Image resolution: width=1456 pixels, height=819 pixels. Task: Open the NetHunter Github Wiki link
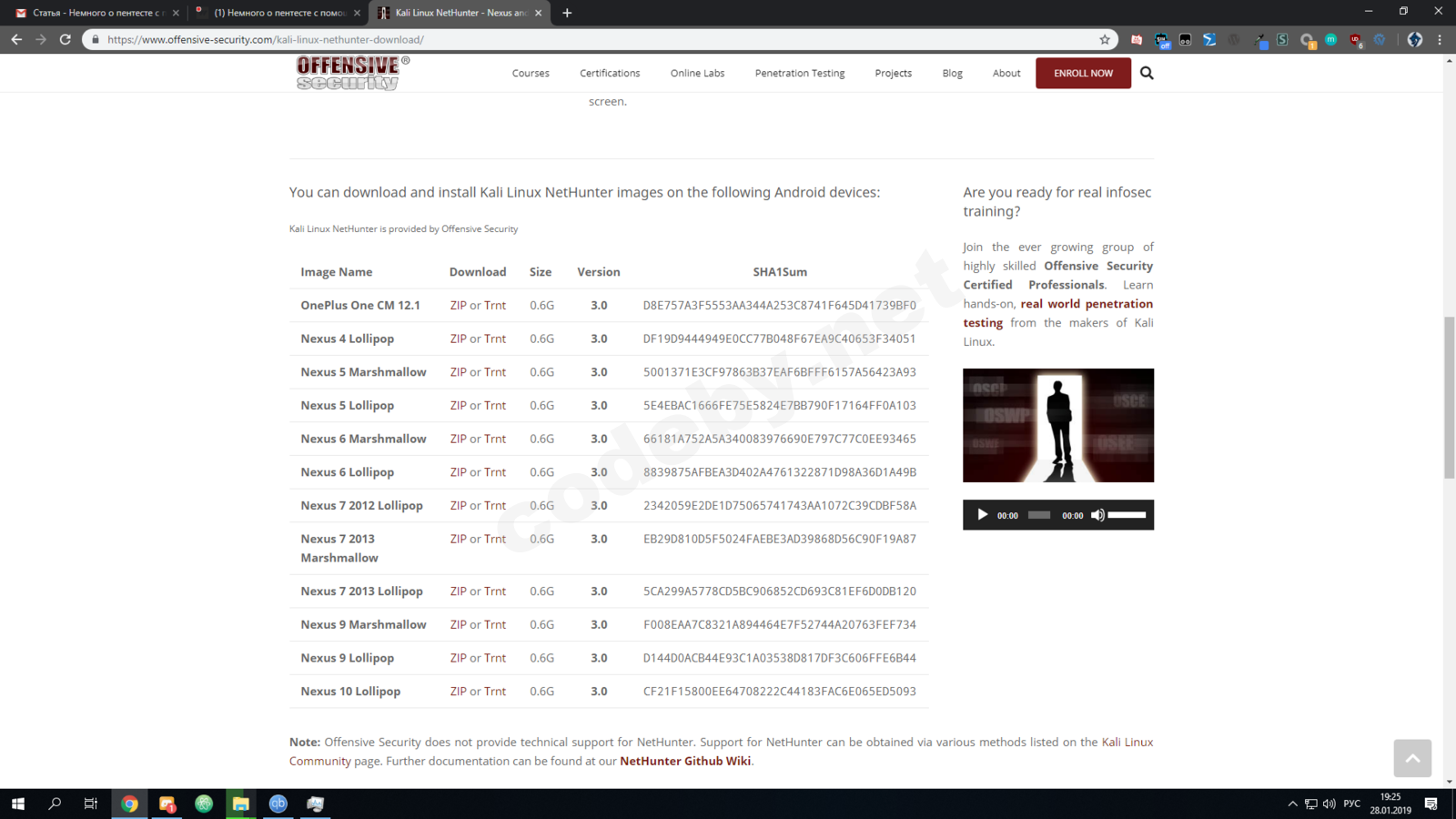(685, 761)
